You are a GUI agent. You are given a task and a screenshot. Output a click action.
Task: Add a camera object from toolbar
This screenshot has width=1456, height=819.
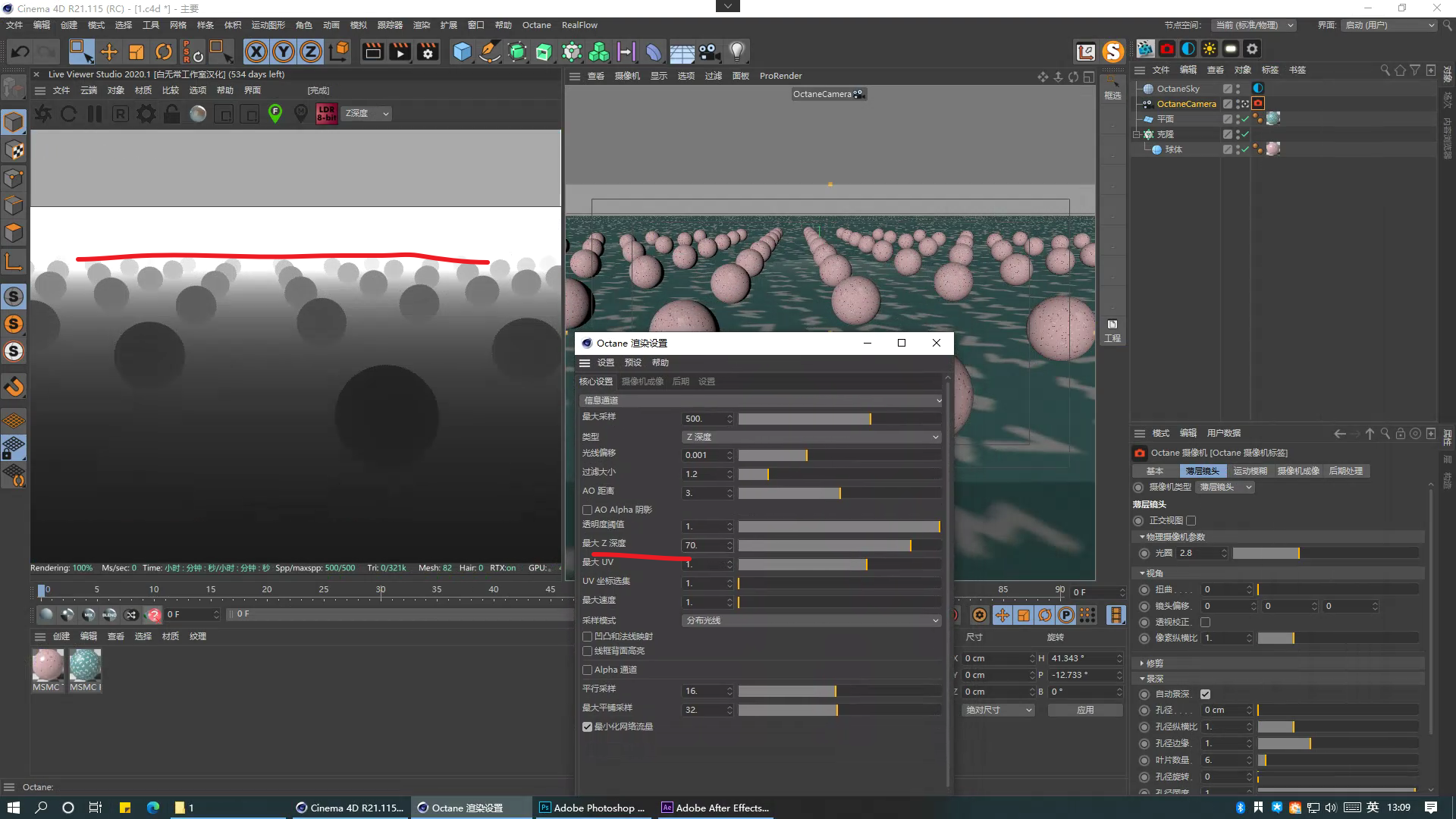click(x=709, y=52)
